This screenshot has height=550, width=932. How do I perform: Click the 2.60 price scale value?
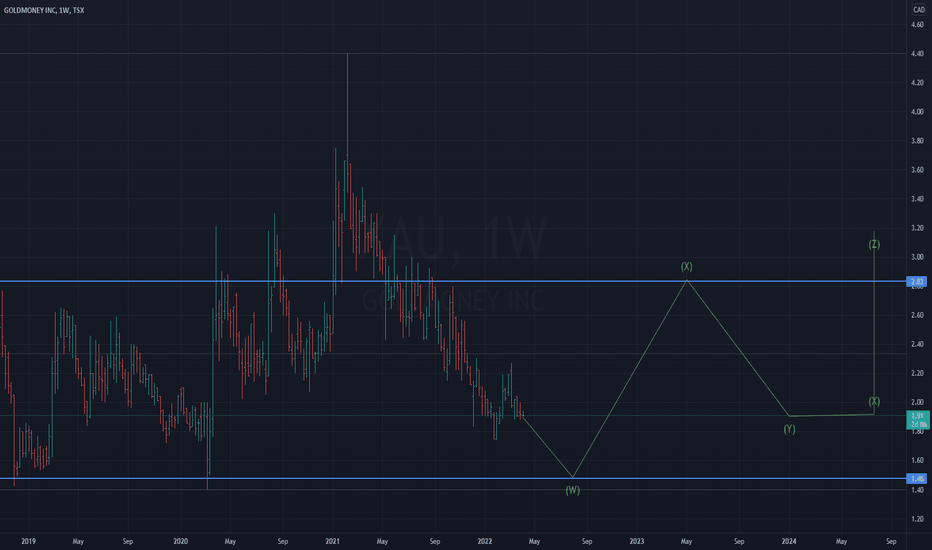pyautogui.click(x=917, y=315)
